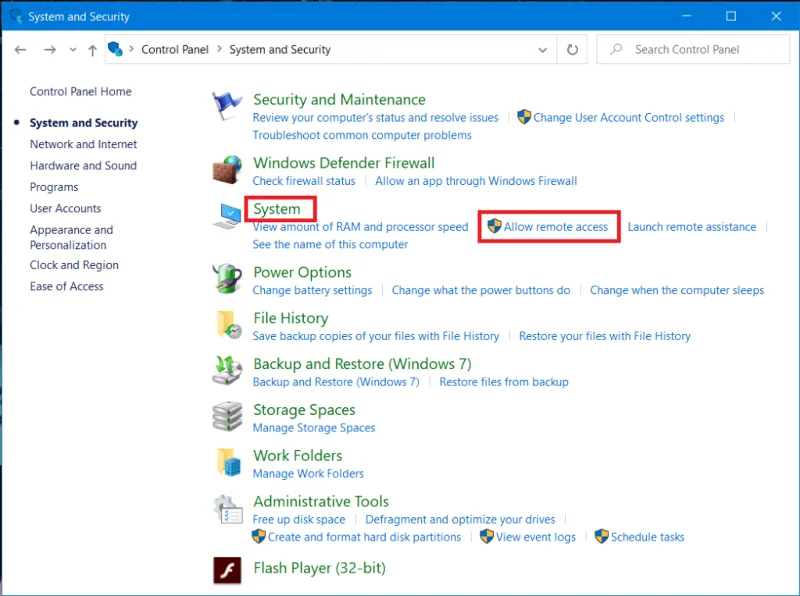Click the Forward arrow in navigation bar
Image resolution: width=800 pixels, height=596 pixels.
coord(49,49)
